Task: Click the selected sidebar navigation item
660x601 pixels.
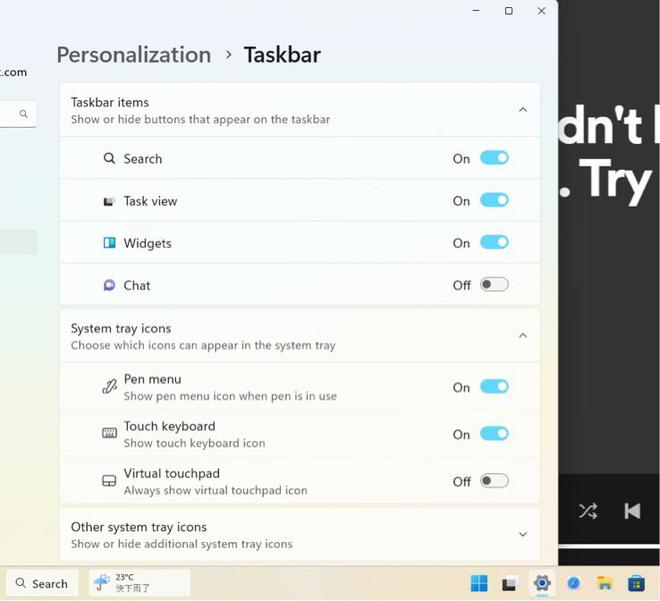Action: click(19, 242)
